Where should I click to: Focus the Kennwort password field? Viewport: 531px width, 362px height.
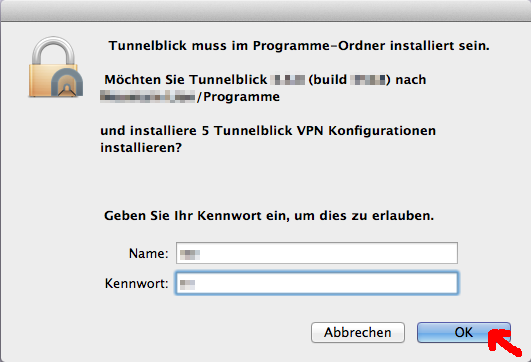pyautogui.click(x=317, y=283)
